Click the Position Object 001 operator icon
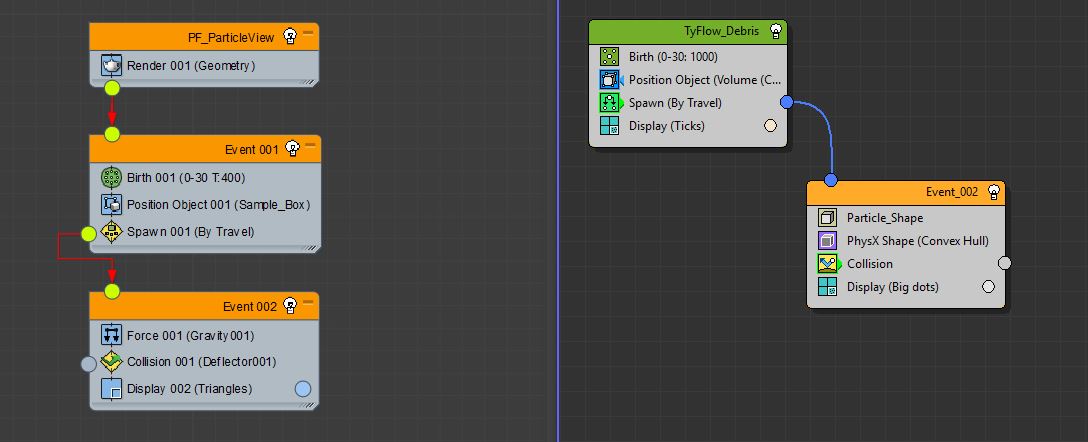The height and width of the screenshot is (442, 1088). 112,205
